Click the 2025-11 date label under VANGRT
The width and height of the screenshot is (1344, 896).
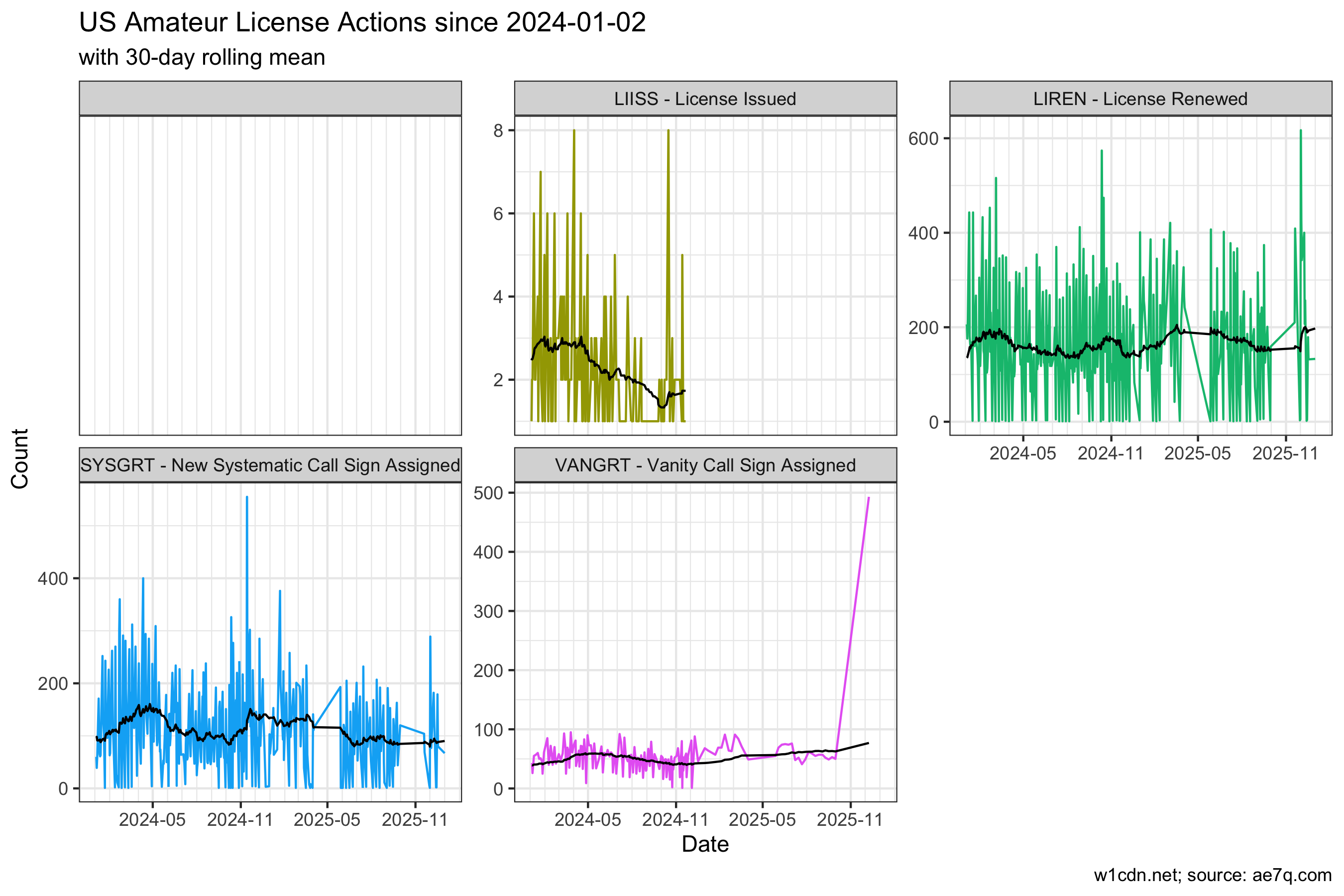pos(850,819)
